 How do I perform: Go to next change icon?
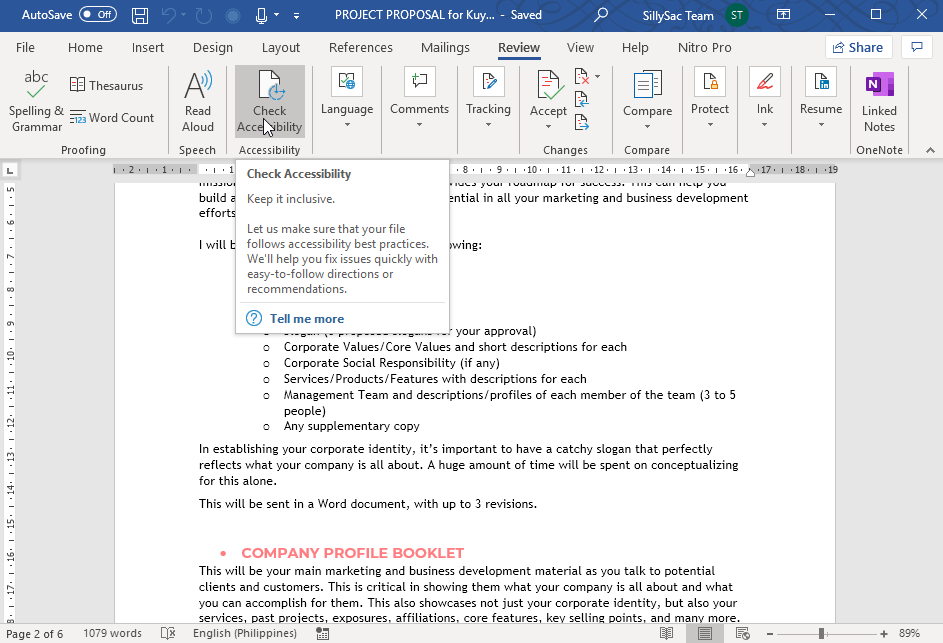(x=582, y=123)
